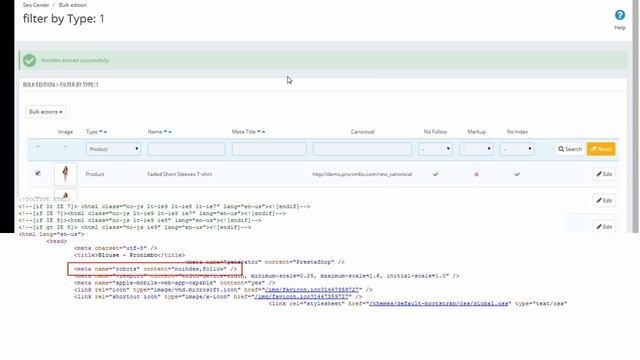Open the Markup filter dropdown

(476, 149)
